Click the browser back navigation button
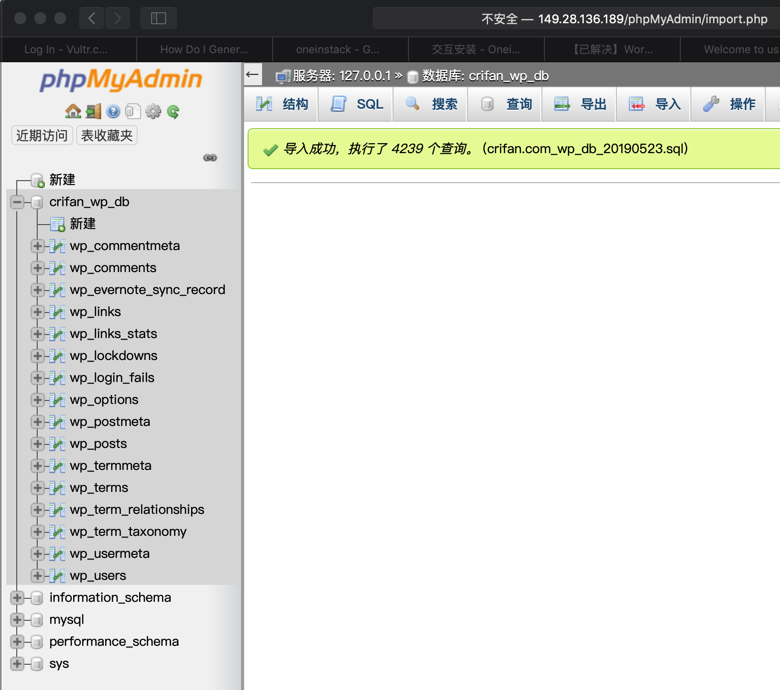 tap(92, 18)
